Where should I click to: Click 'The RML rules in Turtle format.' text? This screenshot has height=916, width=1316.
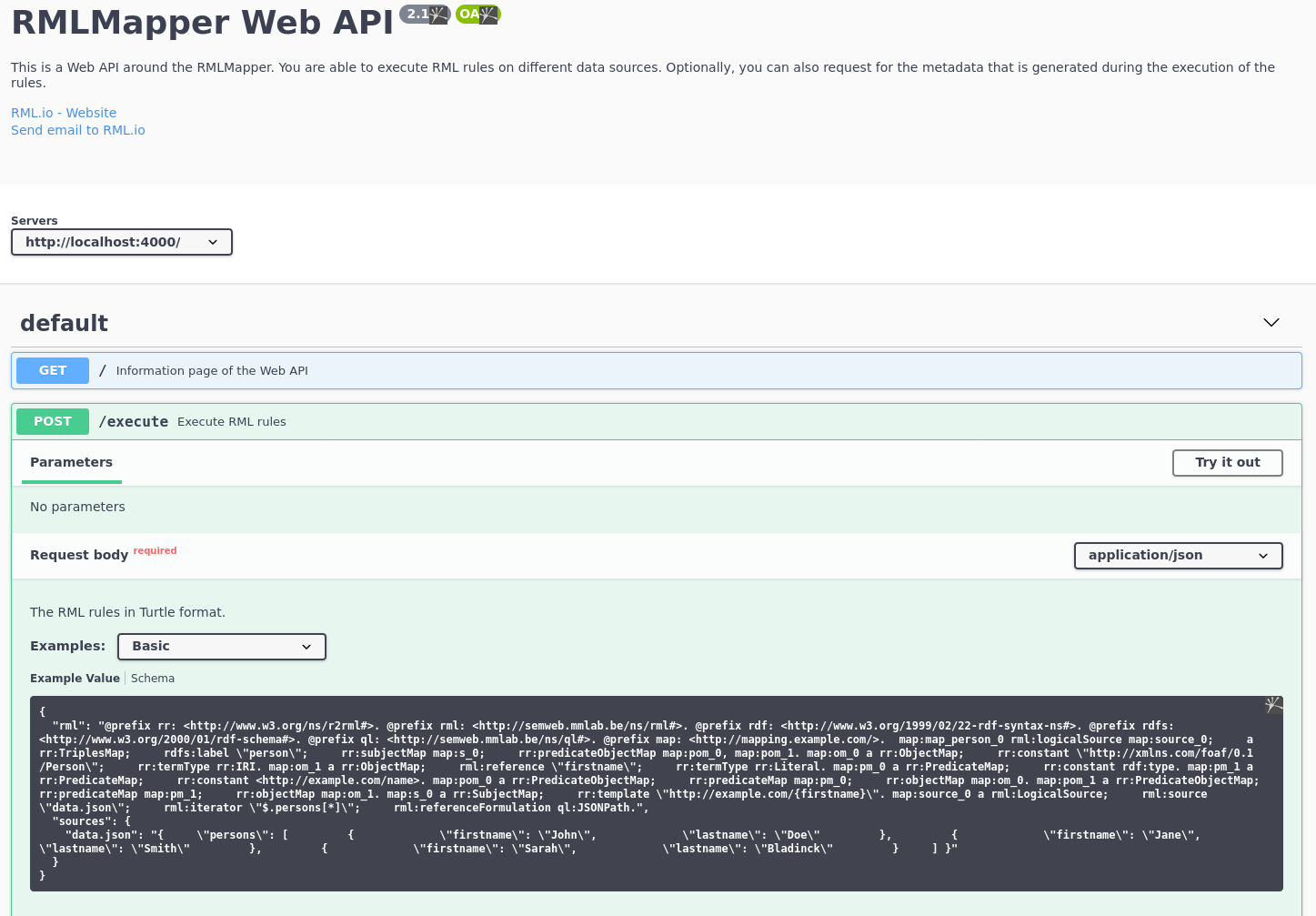click(x=127, y=612)
